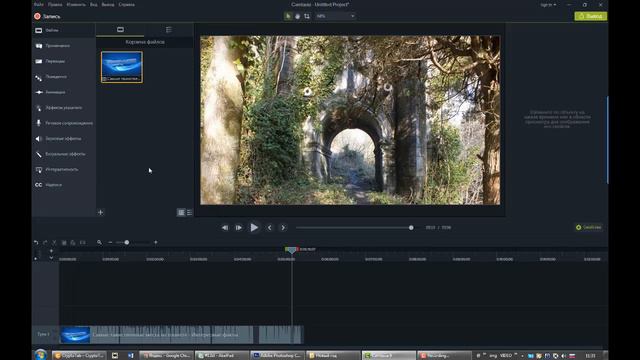
Task: Open the Visual effects sidebar item
Action: [64, 154]
